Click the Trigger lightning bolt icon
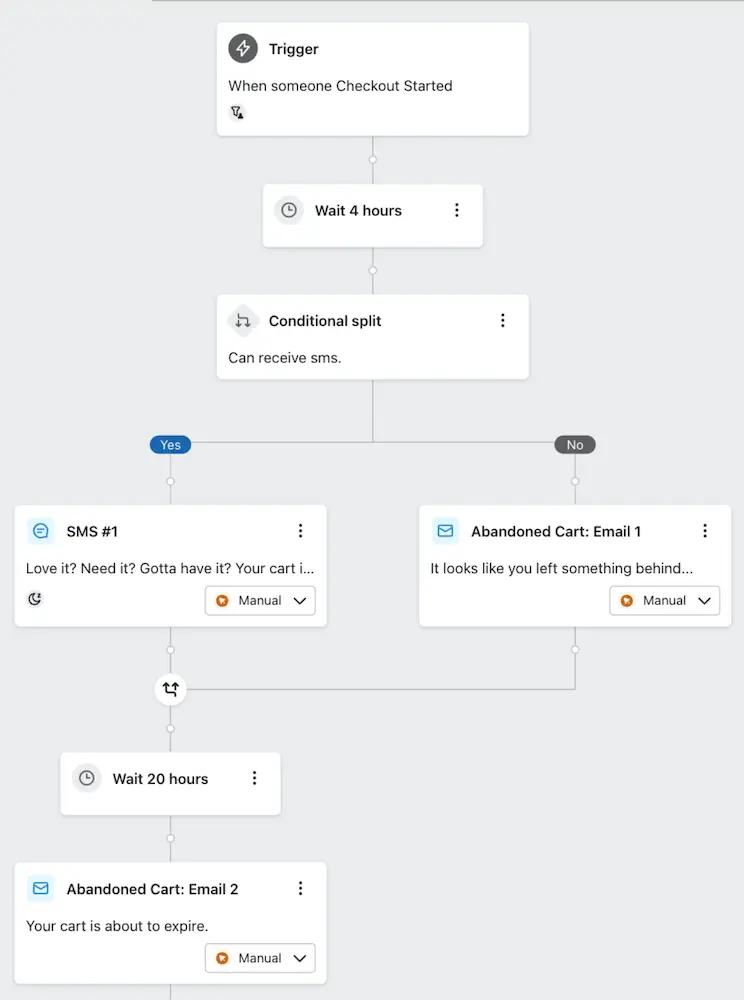The image size is (744, 1000). [241, 48]
